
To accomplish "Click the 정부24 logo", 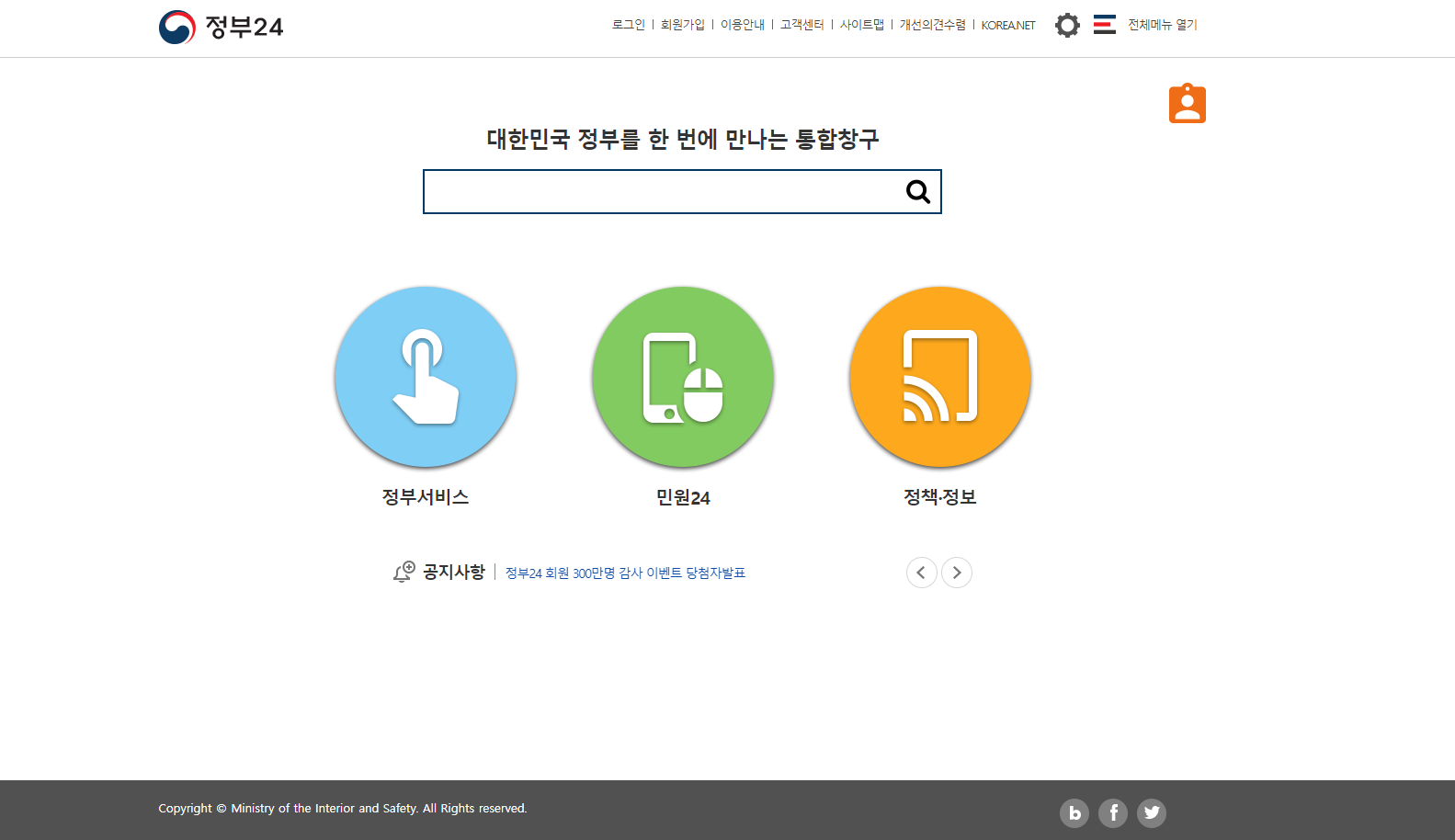I will [x=222, y=27].
